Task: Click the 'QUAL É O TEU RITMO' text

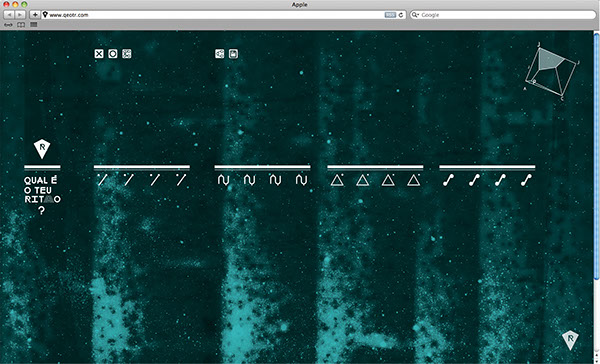Action: [42, 190]
